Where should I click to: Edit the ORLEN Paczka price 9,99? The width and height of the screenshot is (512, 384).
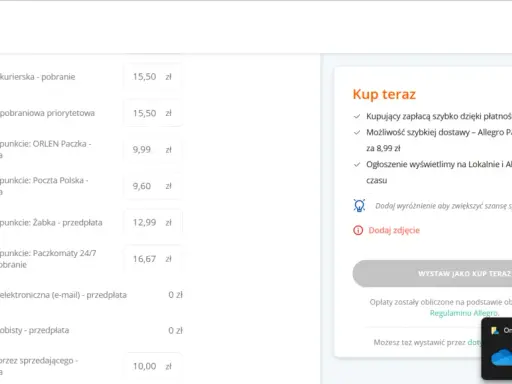[x=153, y=150]
